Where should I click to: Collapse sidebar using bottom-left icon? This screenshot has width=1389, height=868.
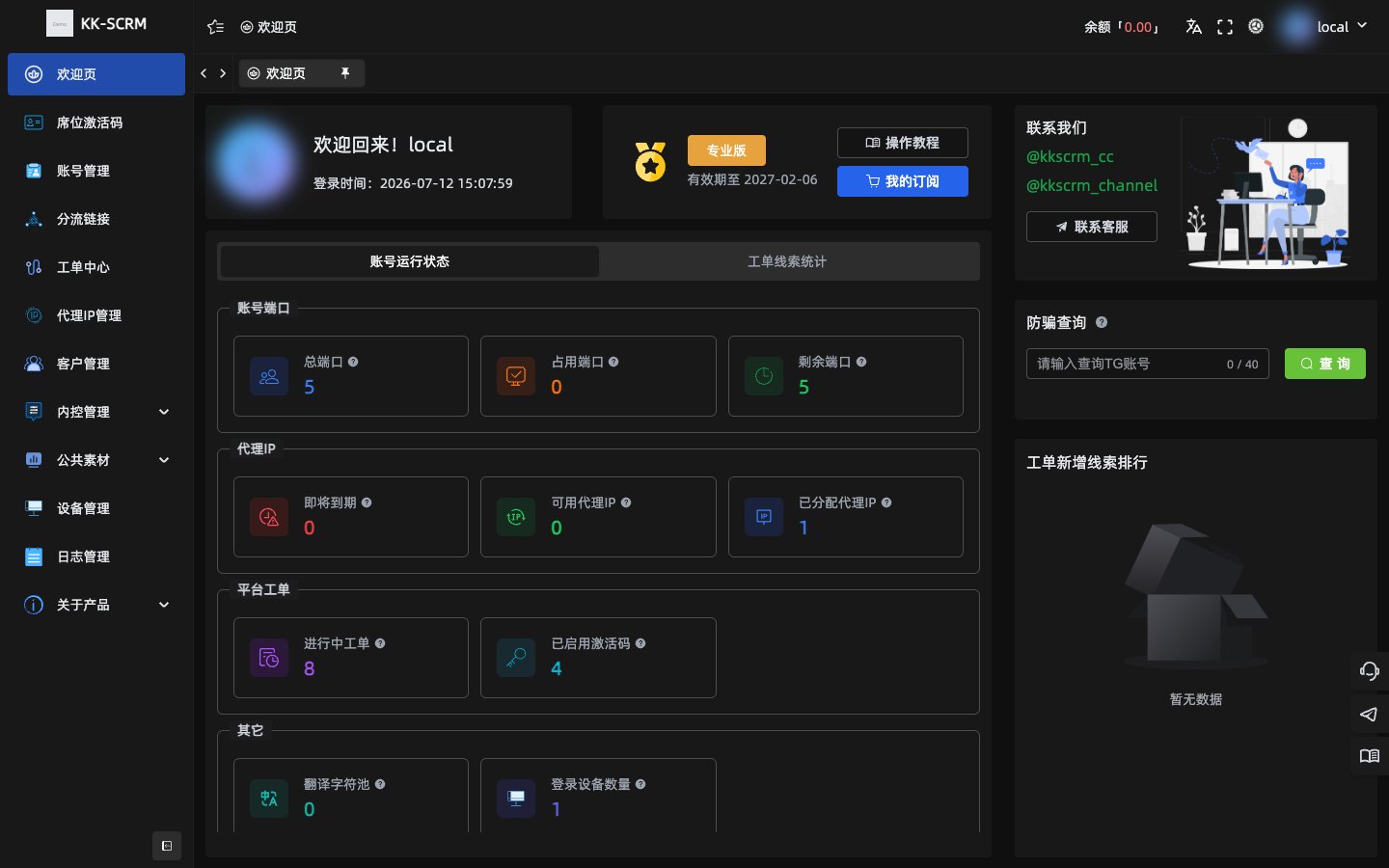point(167,846)
